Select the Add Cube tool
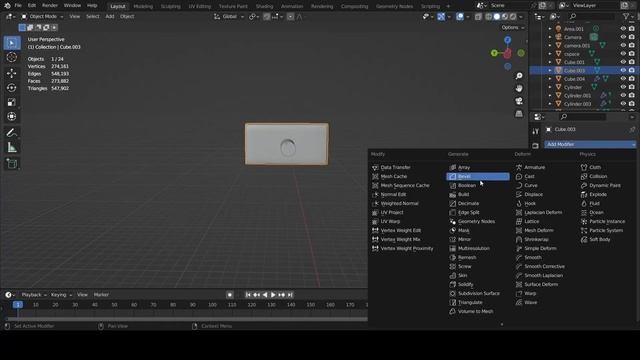 pyautogui.click(x=12, y=164)
